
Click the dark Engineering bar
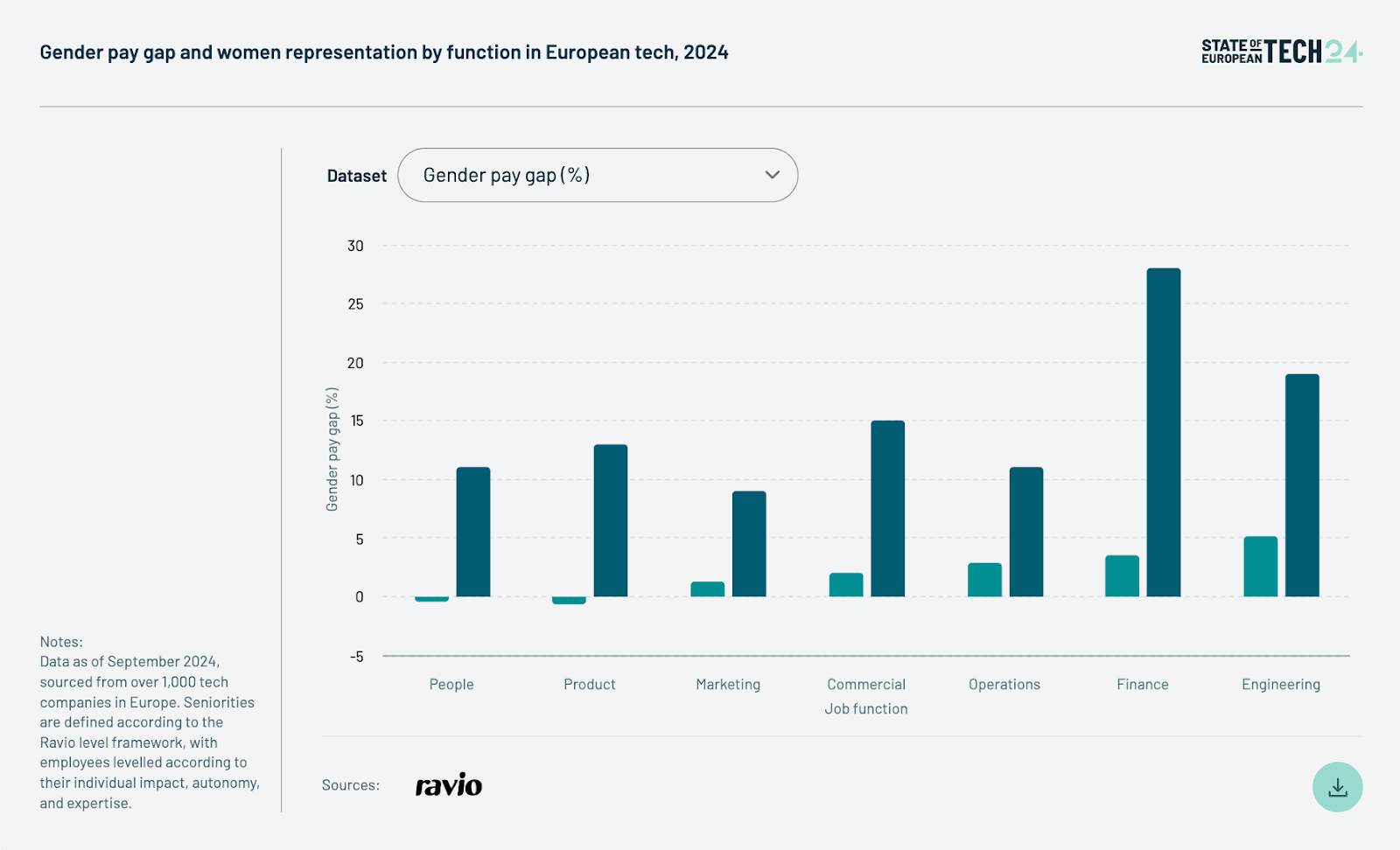1301,485
